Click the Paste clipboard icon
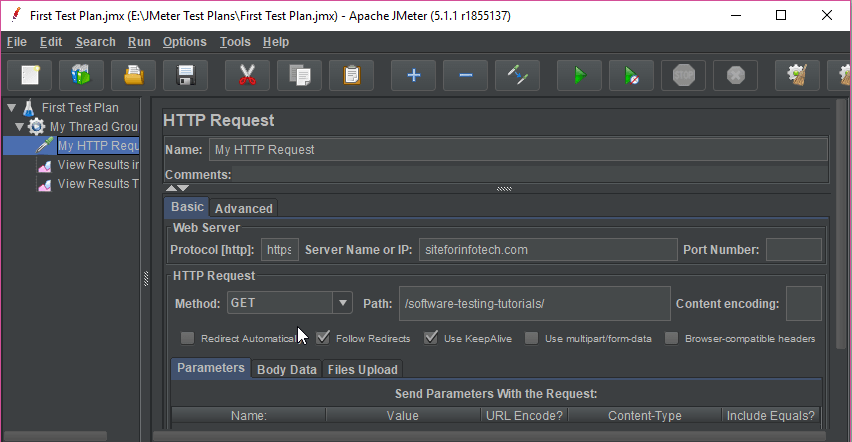The height and width of the screenshot is (442, 852). pos(352,75)
